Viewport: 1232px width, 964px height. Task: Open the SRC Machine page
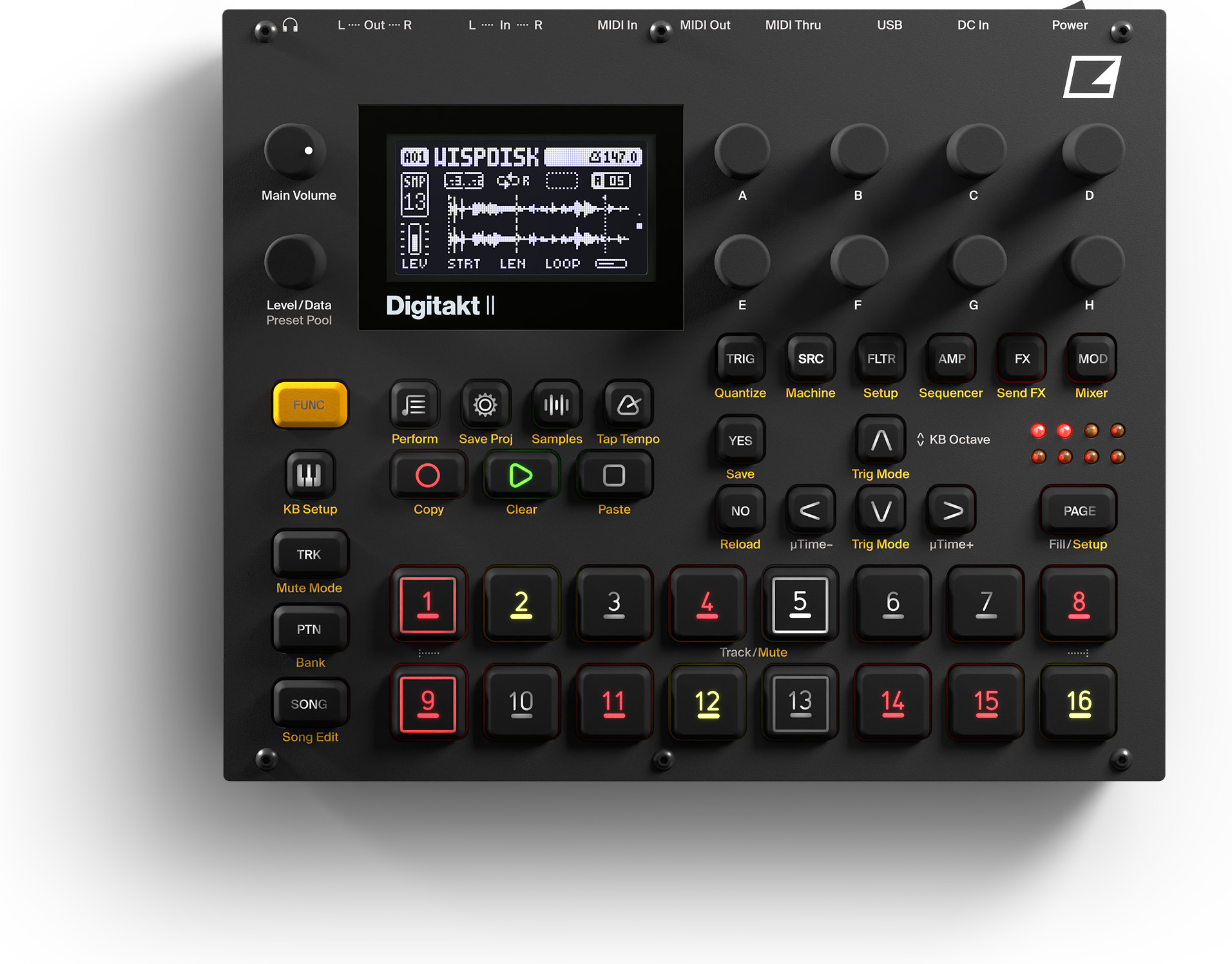811,359
